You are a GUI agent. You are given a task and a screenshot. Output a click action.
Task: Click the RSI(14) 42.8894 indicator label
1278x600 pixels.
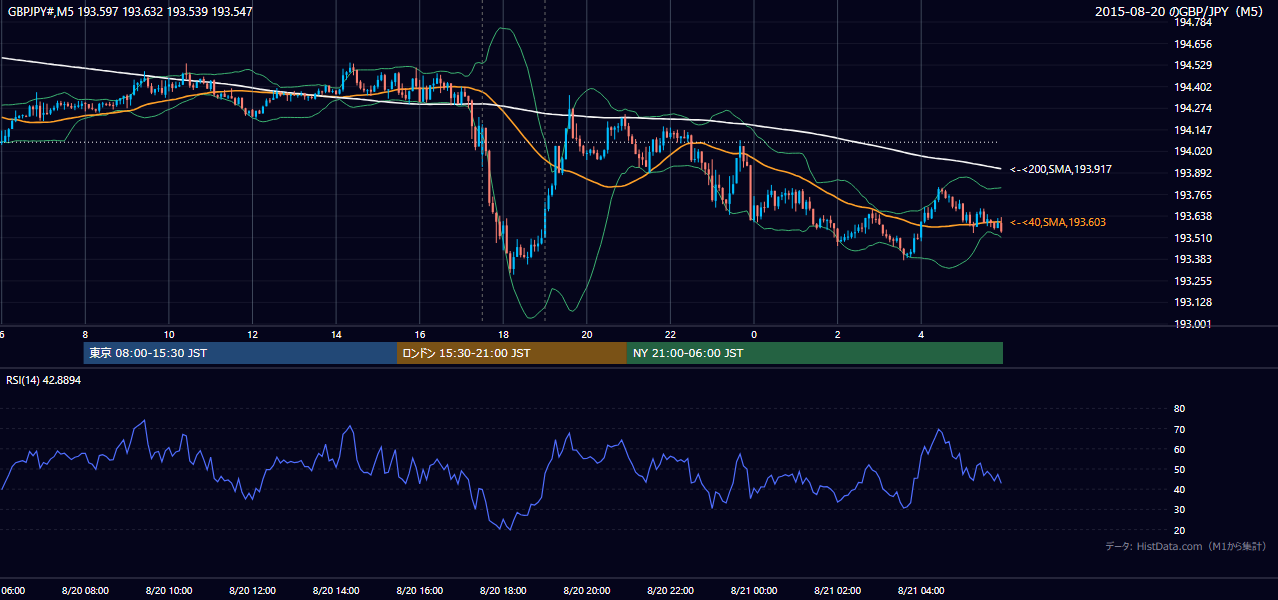pos(44,381)
